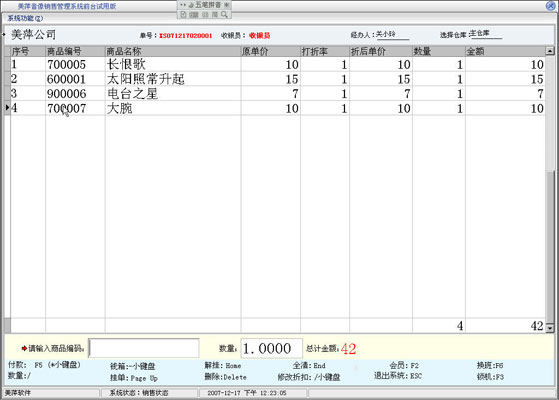
Task: Click the table's scroll-down arrow
Action: click(x=550, y=327)
